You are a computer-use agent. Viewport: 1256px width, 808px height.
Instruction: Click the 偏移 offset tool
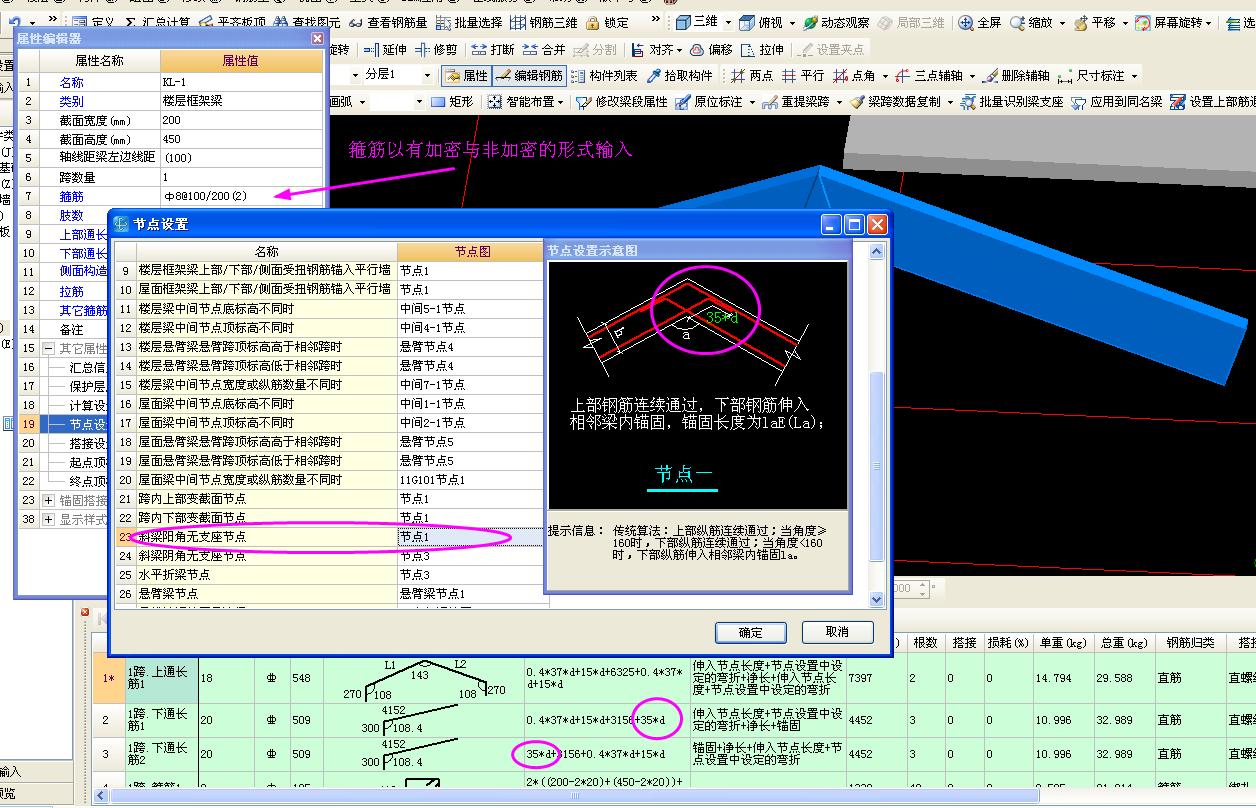pos(710,49)
